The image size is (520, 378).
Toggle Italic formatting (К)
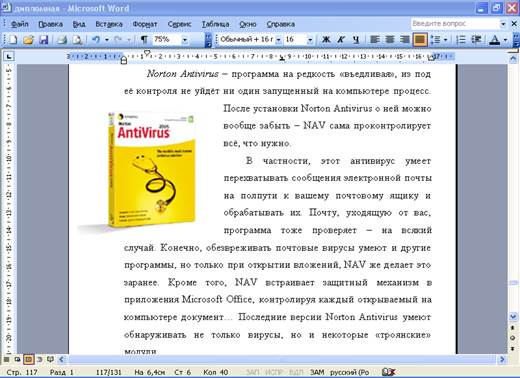point(341,40)
